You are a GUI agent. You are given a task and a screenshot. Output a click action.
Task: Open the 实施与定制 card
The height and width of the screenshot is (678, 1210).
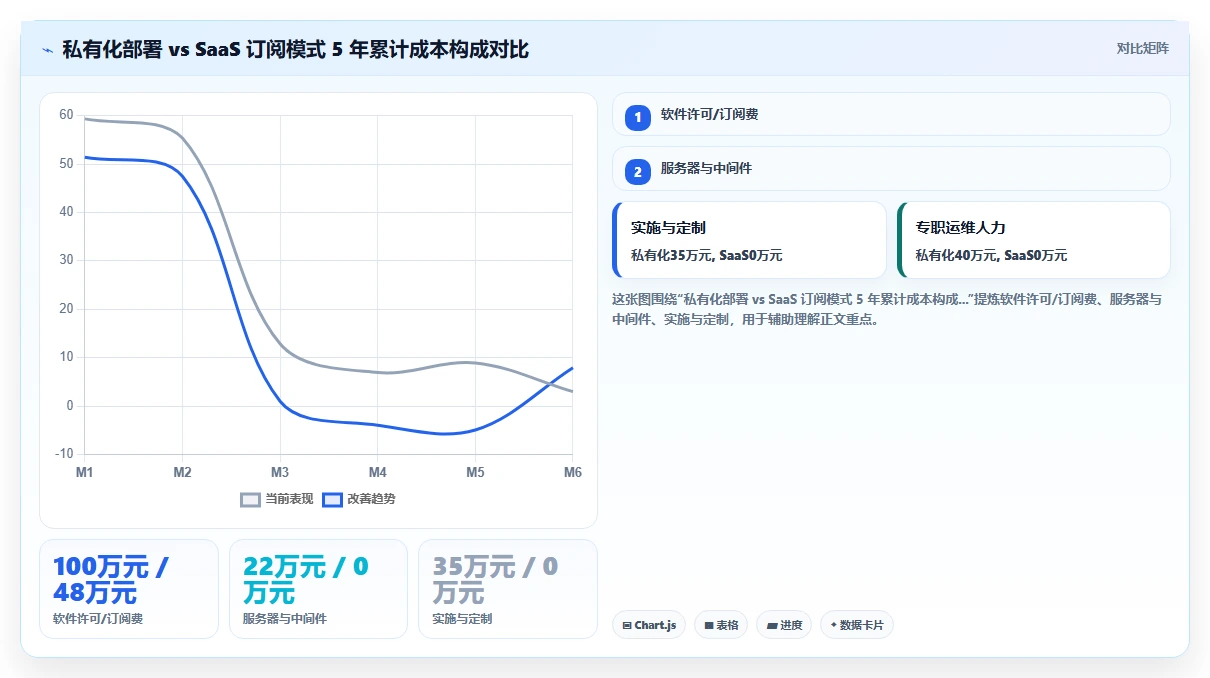pos(749,240)
